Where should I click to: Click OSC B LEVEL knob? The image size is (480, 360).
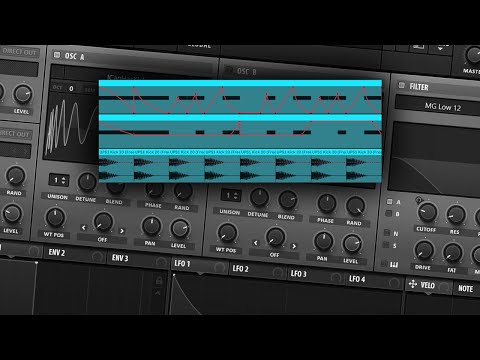click(x=352, y=243)
